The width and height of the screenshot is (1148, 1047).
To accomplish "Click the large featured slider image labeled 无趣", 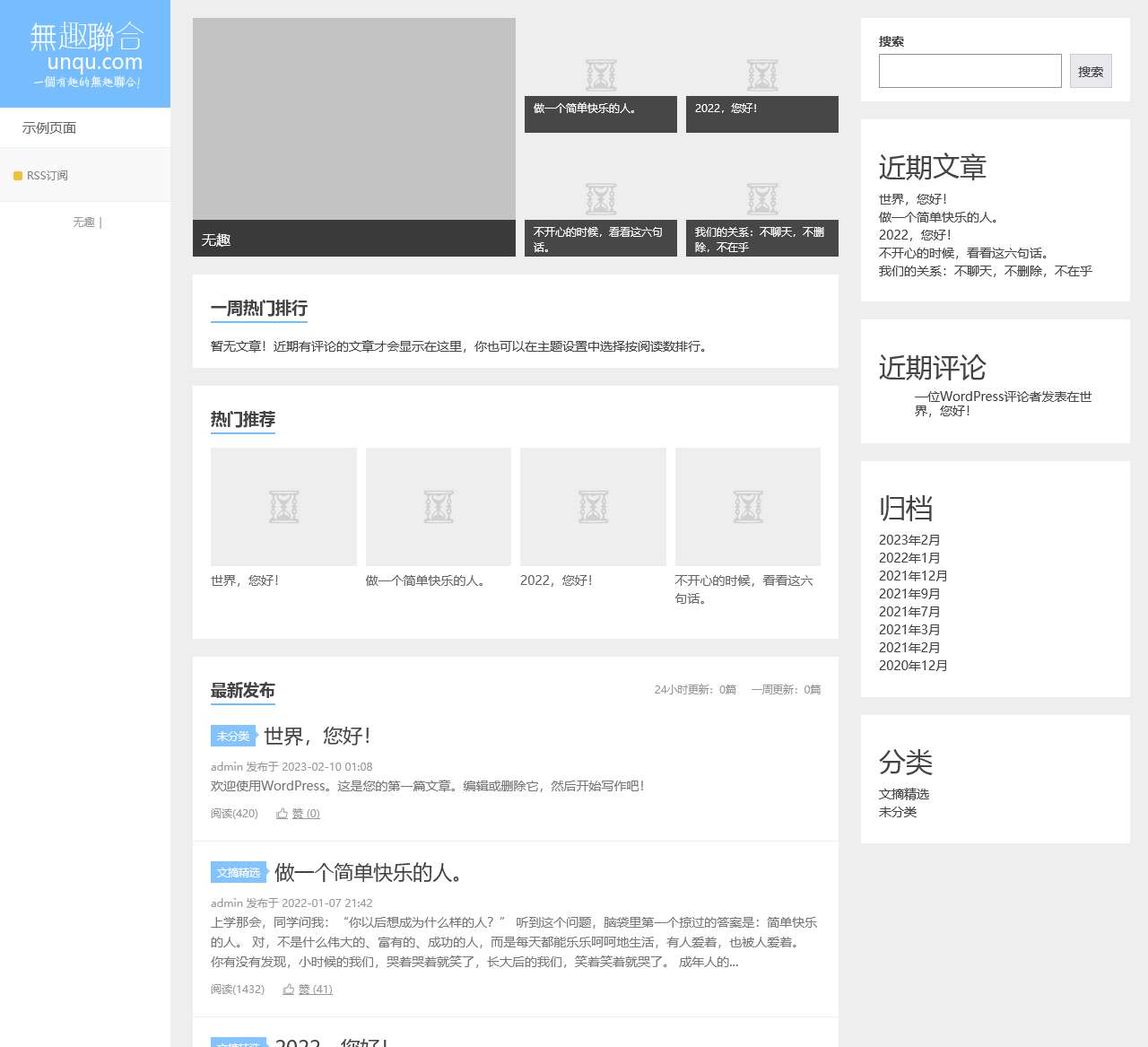I will pos(353,136).
